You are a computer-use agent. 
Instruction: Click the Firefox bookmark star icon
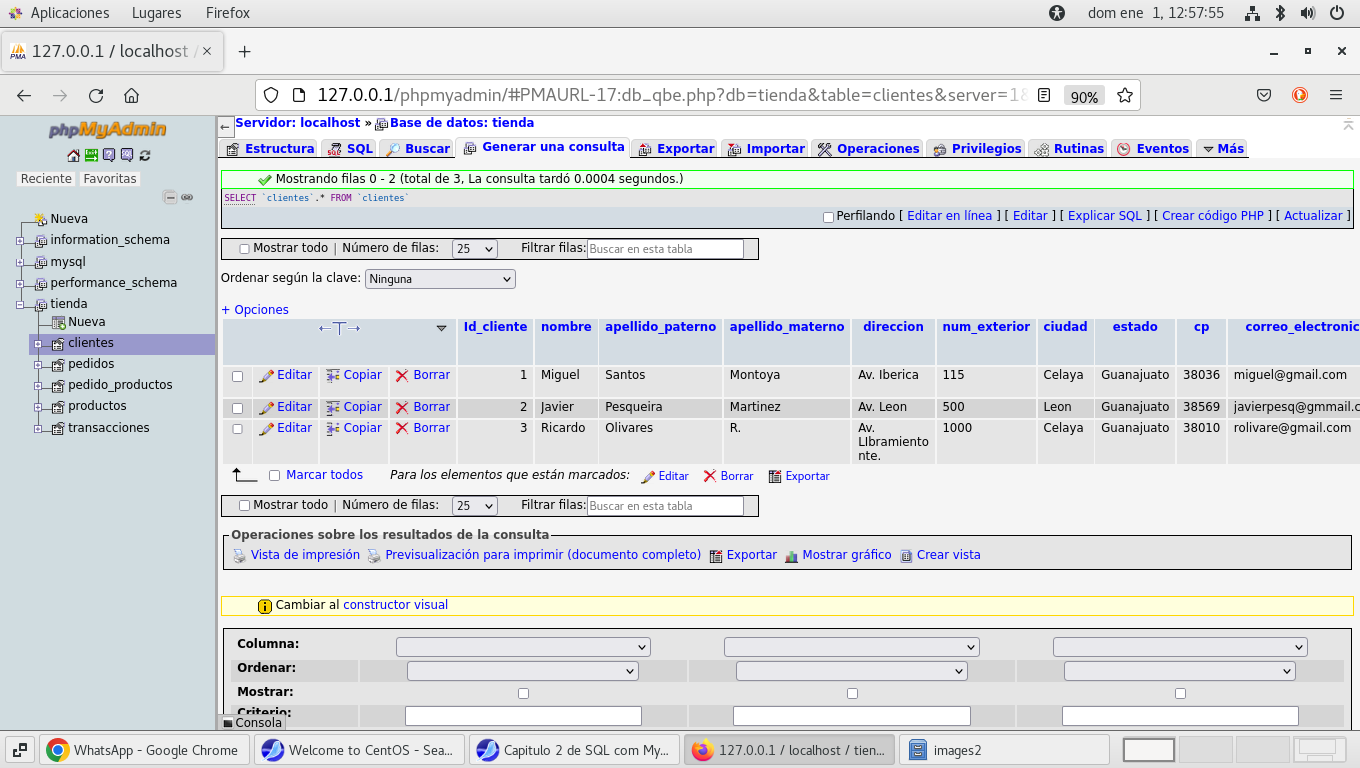[x=1125, y=95]
